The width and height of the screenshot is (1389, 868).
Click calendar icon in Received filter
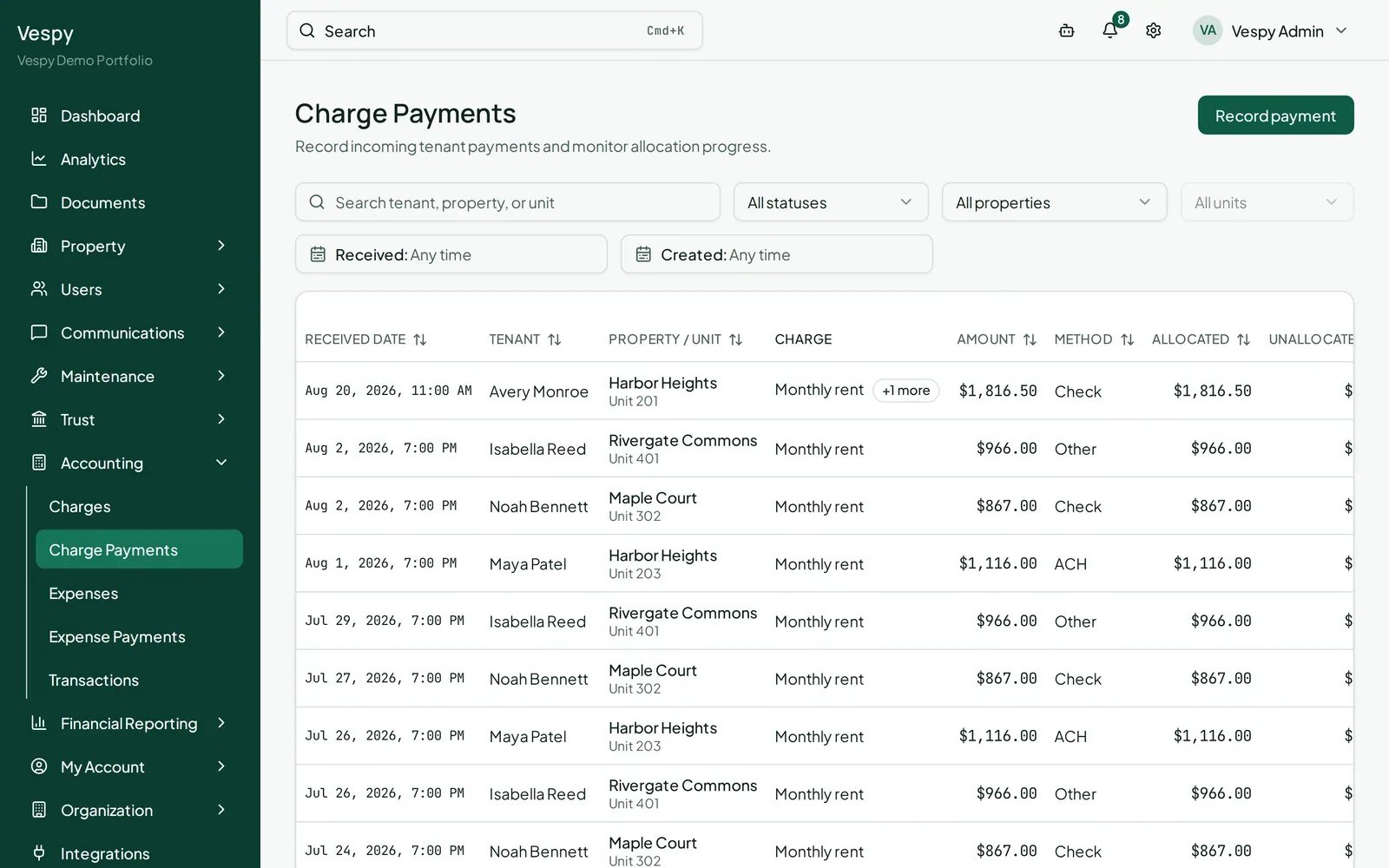(318, 254)
